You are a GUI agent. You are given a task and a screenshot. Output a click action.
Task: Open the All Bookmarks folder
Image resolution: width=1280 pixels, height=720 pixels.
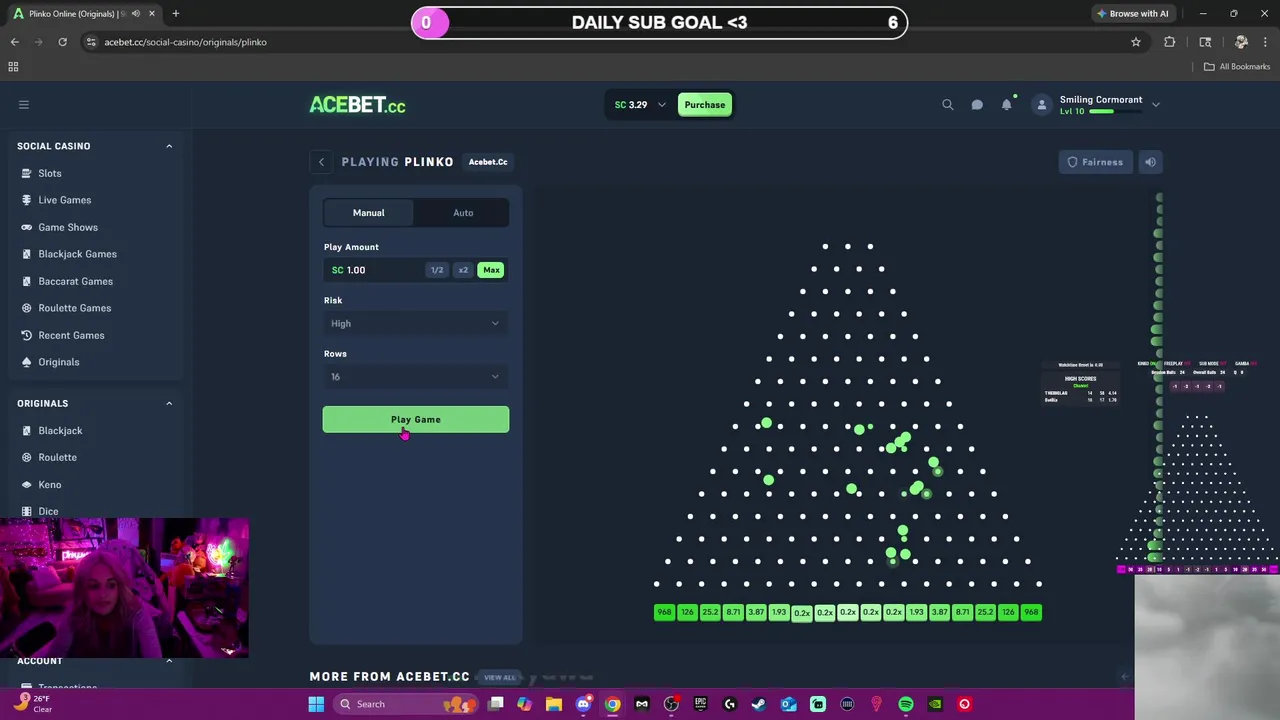click(x=1237, y=66)
